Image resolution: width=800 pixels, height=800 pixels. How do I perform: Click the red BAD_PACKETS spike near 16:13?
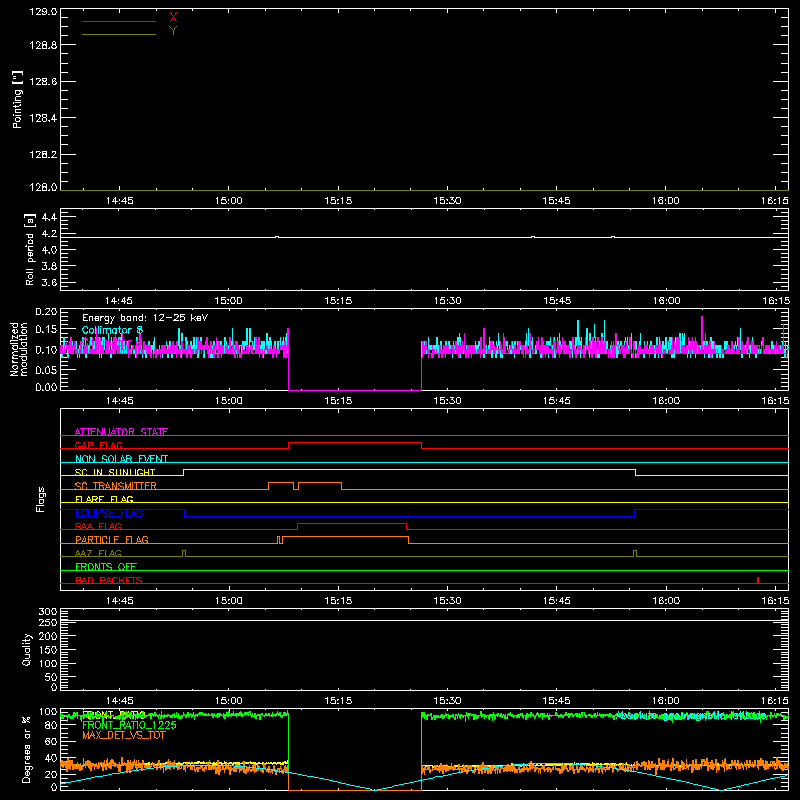tap(758, 580)
